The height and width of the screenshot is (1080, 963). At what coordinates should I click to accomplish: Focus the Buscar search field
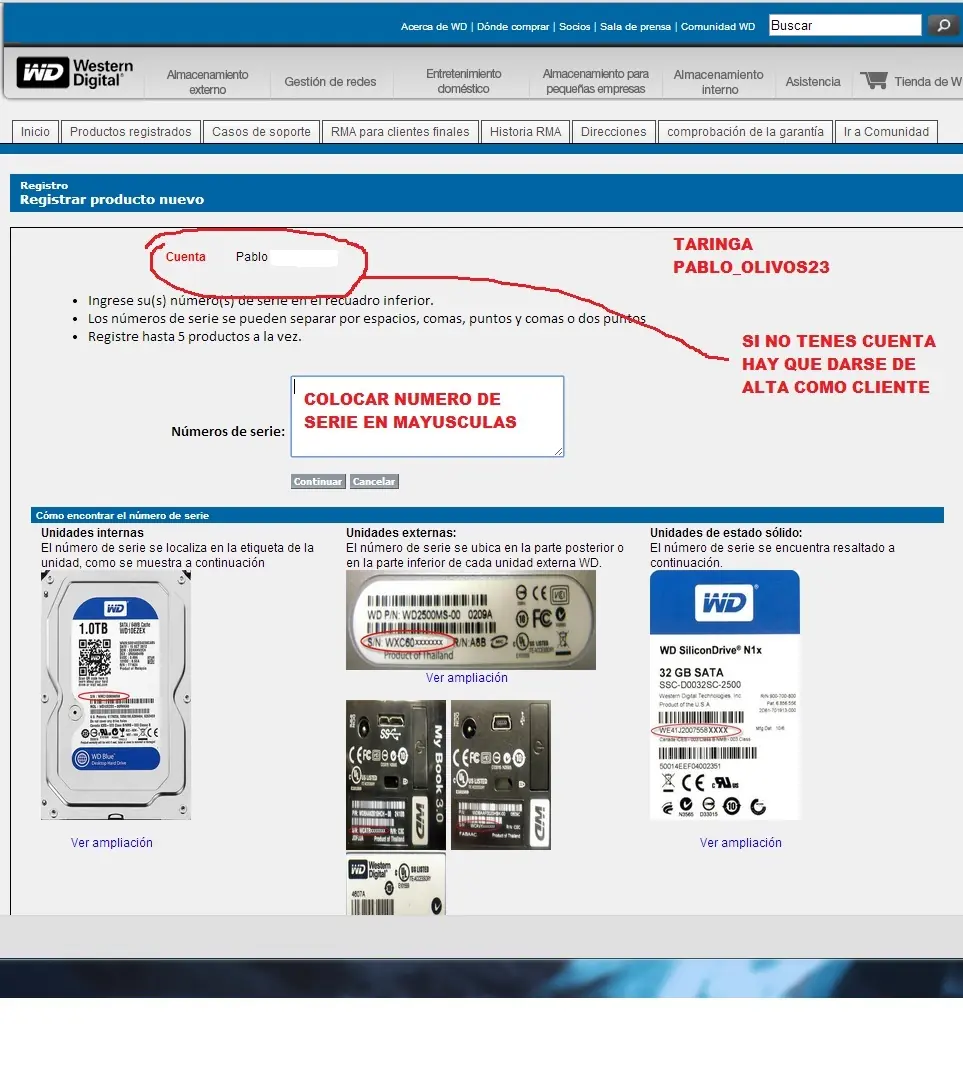coord(845,25)
